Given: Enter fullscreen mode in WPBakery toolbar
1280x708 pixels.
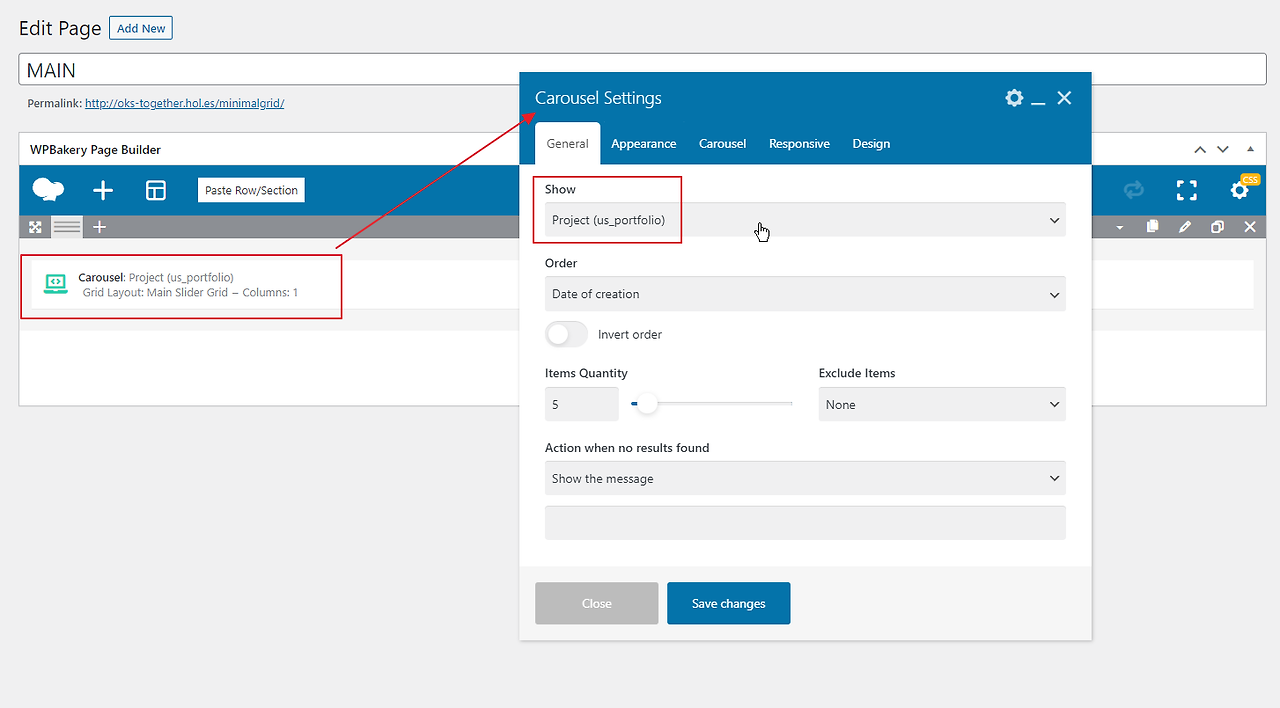Looking at the screenshot, I should [x=1187, y=190].
